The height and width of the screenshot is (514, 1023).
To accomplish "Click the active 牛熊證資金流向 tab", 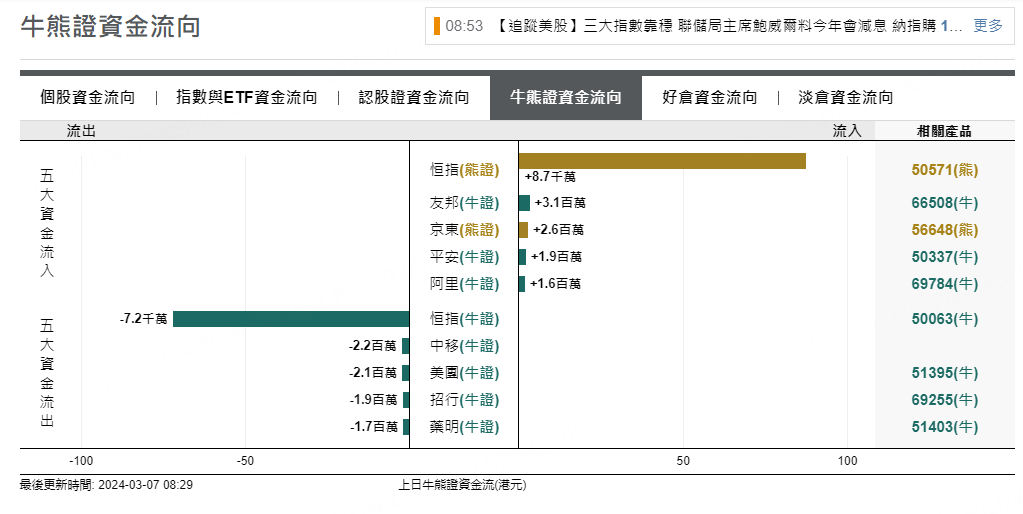I will click(566, 98).
